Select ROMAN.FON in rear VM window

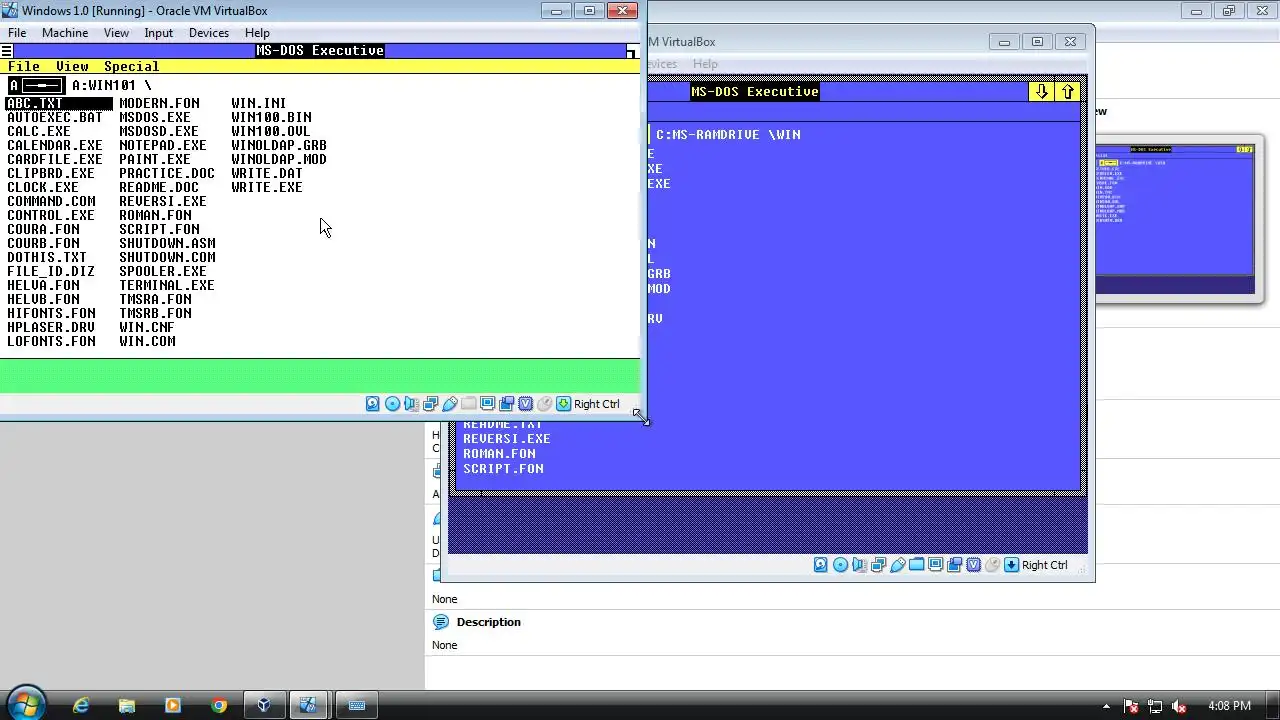coord(499,453)
